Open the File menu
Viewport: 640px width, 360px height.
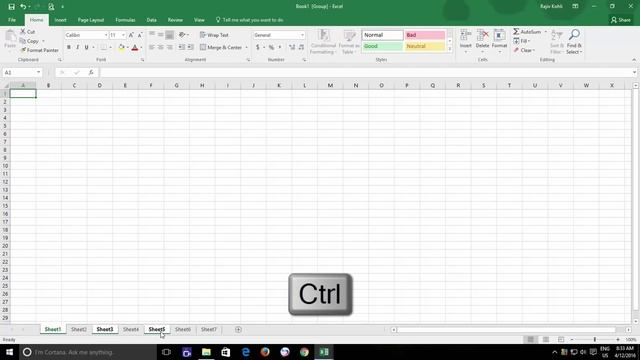point(12,20)
